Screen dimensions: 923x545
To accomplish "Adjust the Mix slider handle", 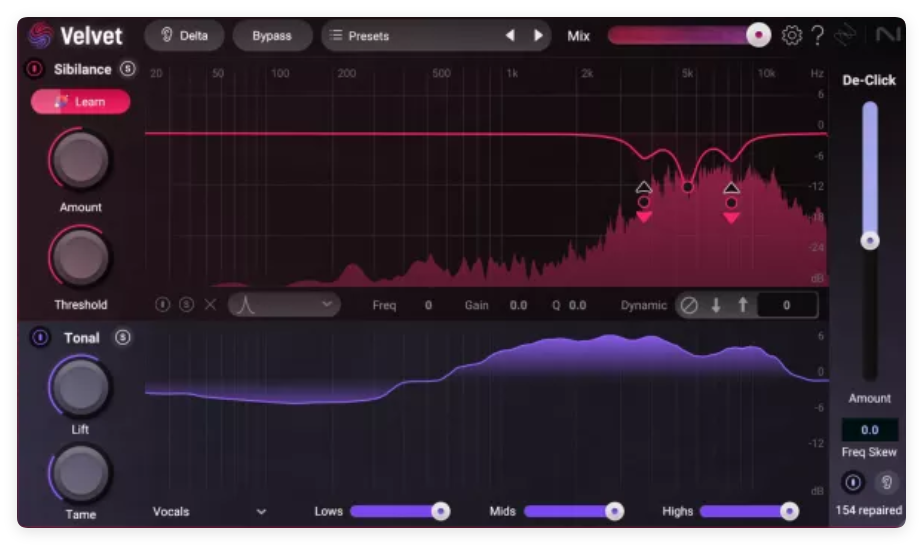I will tap(758, 35).
